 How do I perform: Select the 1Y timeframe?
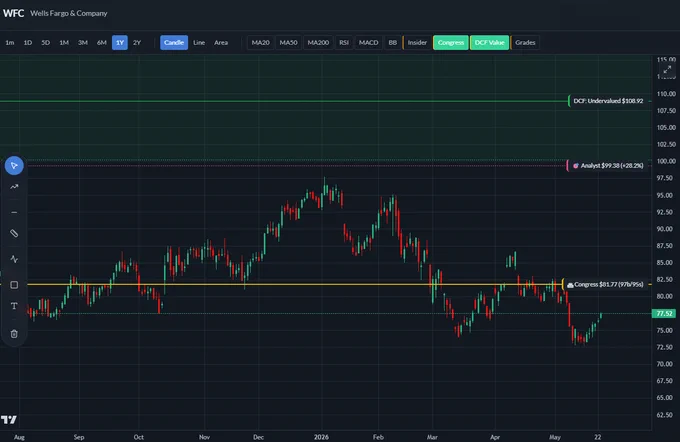coord(120,43)
